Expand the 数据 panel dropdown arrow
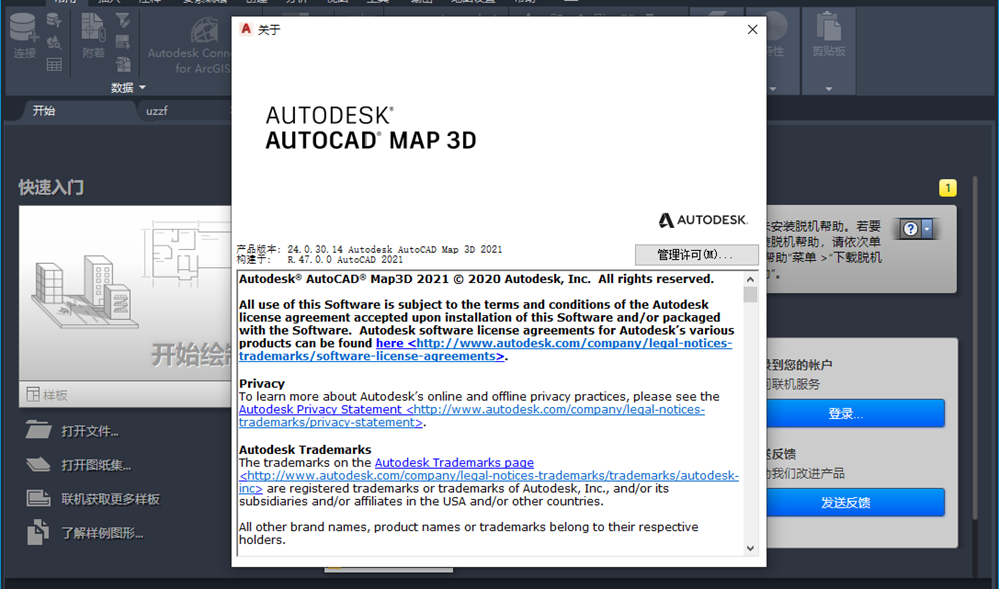Screen dimensions: 999x589 [142, 87]
